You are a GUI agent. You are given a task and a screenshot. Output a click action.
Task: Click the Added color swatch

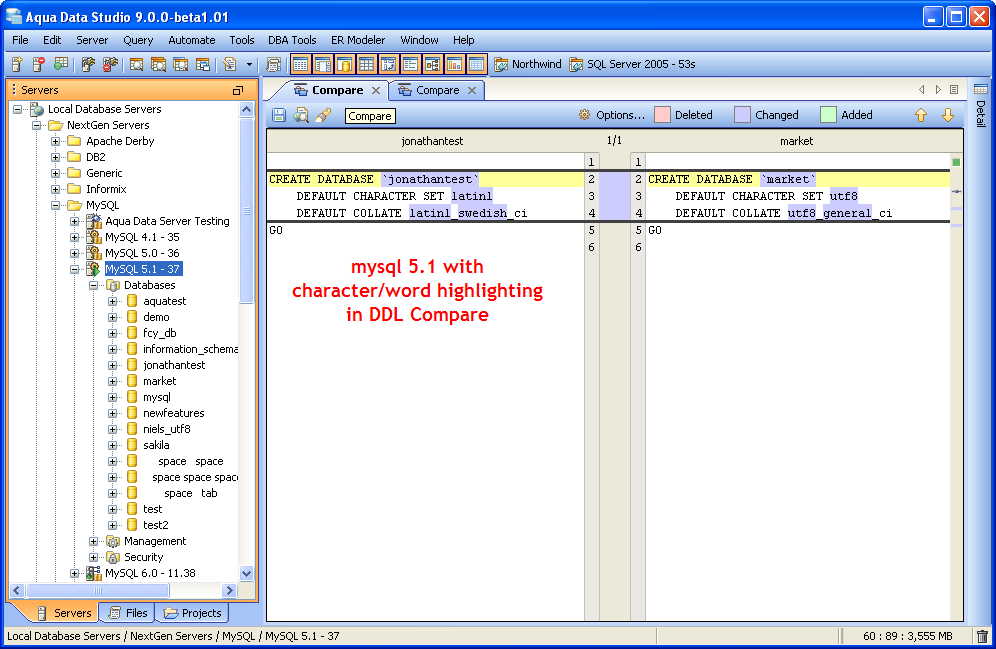tap(828, 115)
